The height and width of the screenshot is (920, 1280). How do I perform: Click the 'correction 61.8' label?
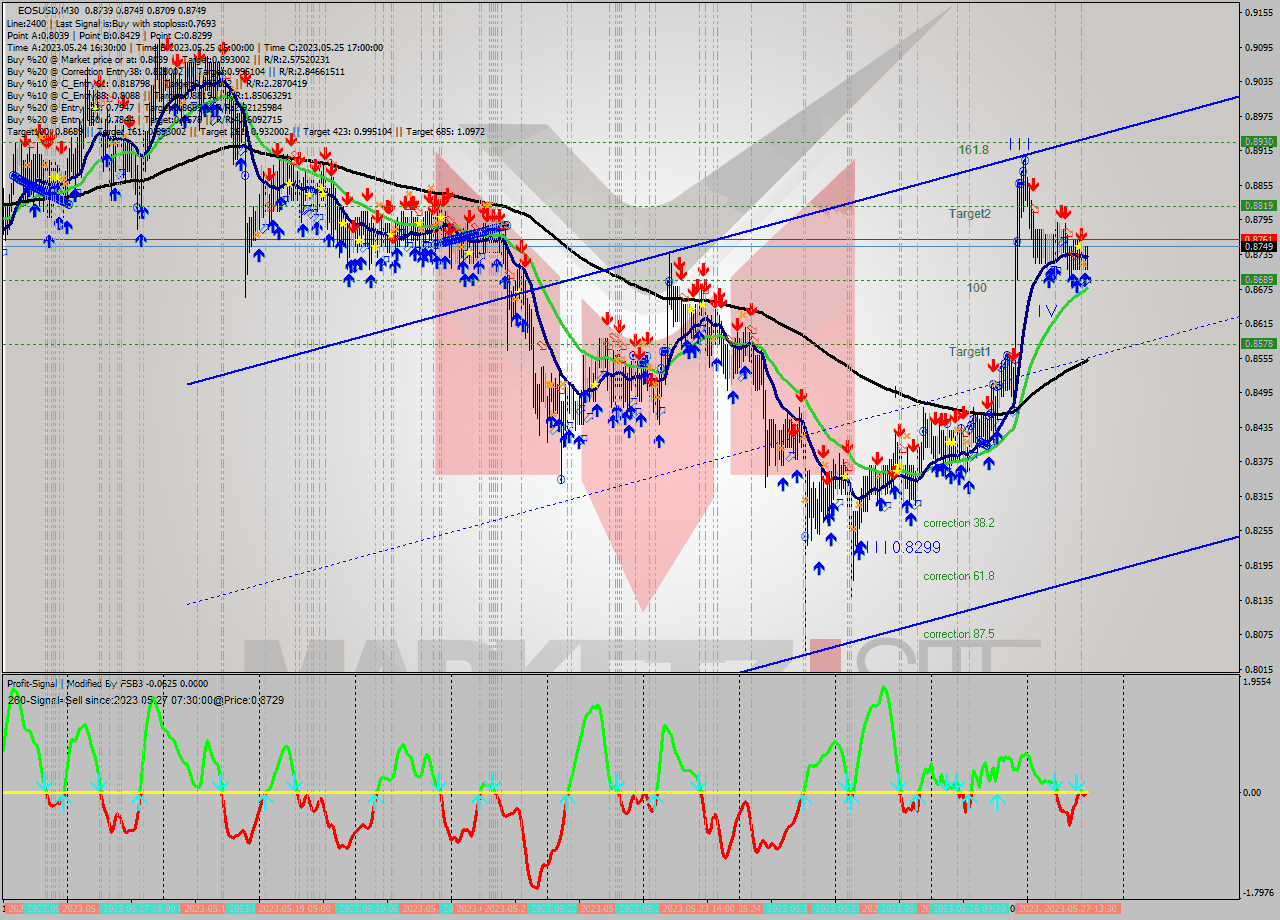958,575
